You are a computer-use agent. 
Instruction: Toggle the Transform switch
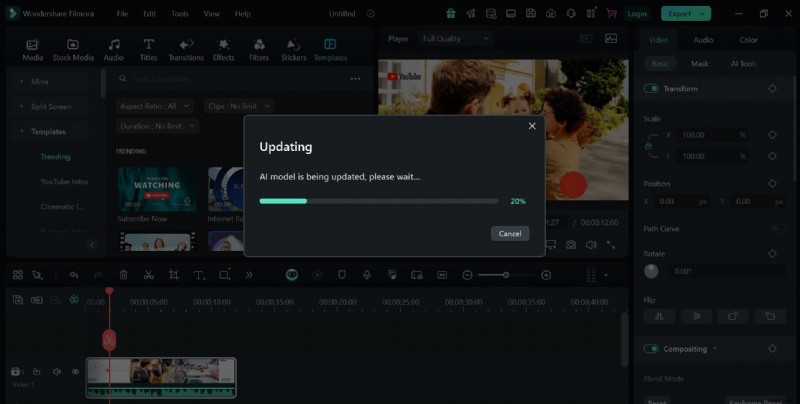pyautogui.click(x=652, y=89)
